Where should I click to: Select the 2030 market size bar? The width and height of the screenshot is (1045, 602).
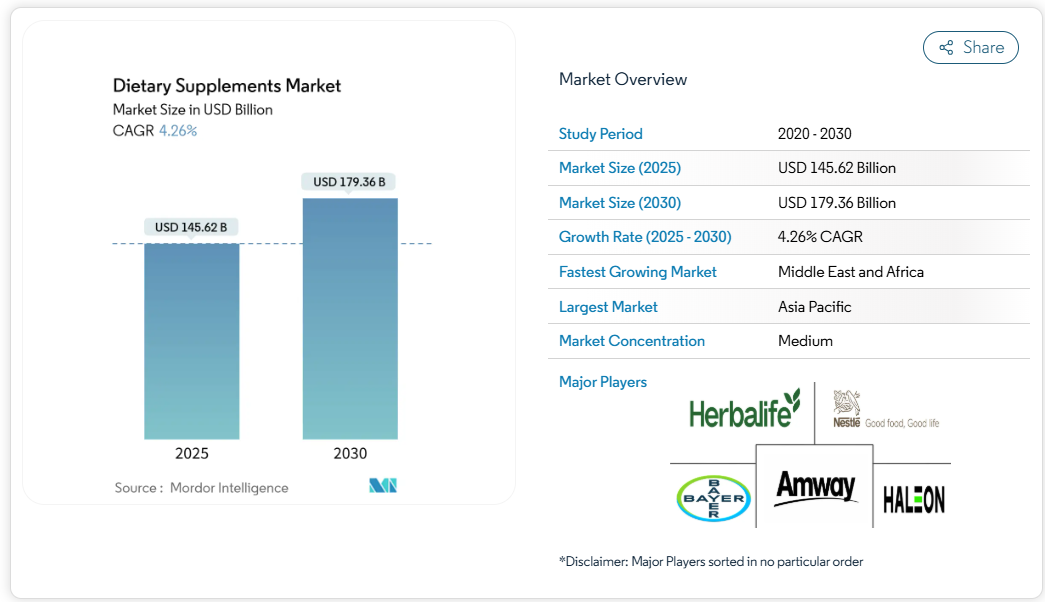coord(350,318)
